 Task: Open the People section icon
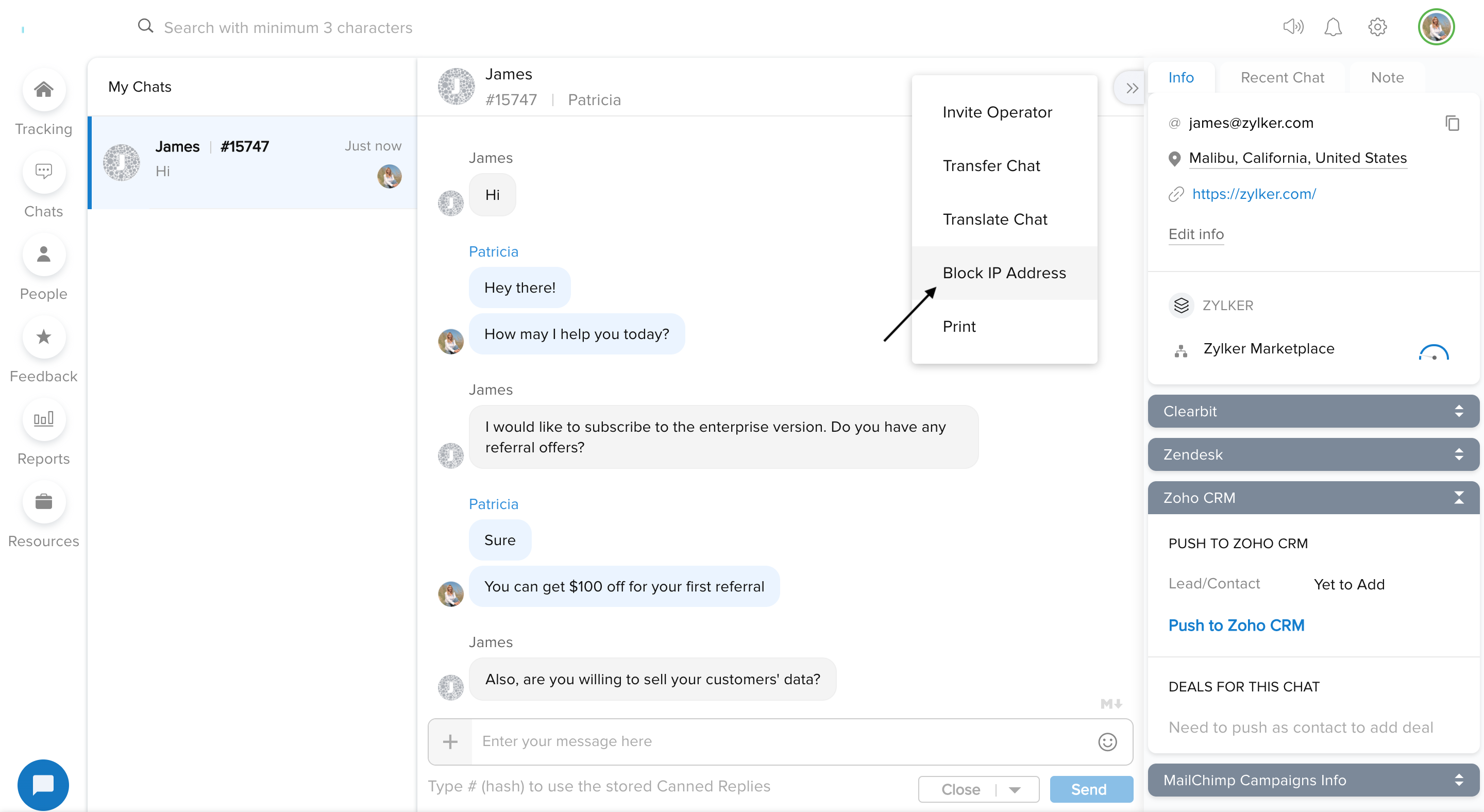pos(44,255)
